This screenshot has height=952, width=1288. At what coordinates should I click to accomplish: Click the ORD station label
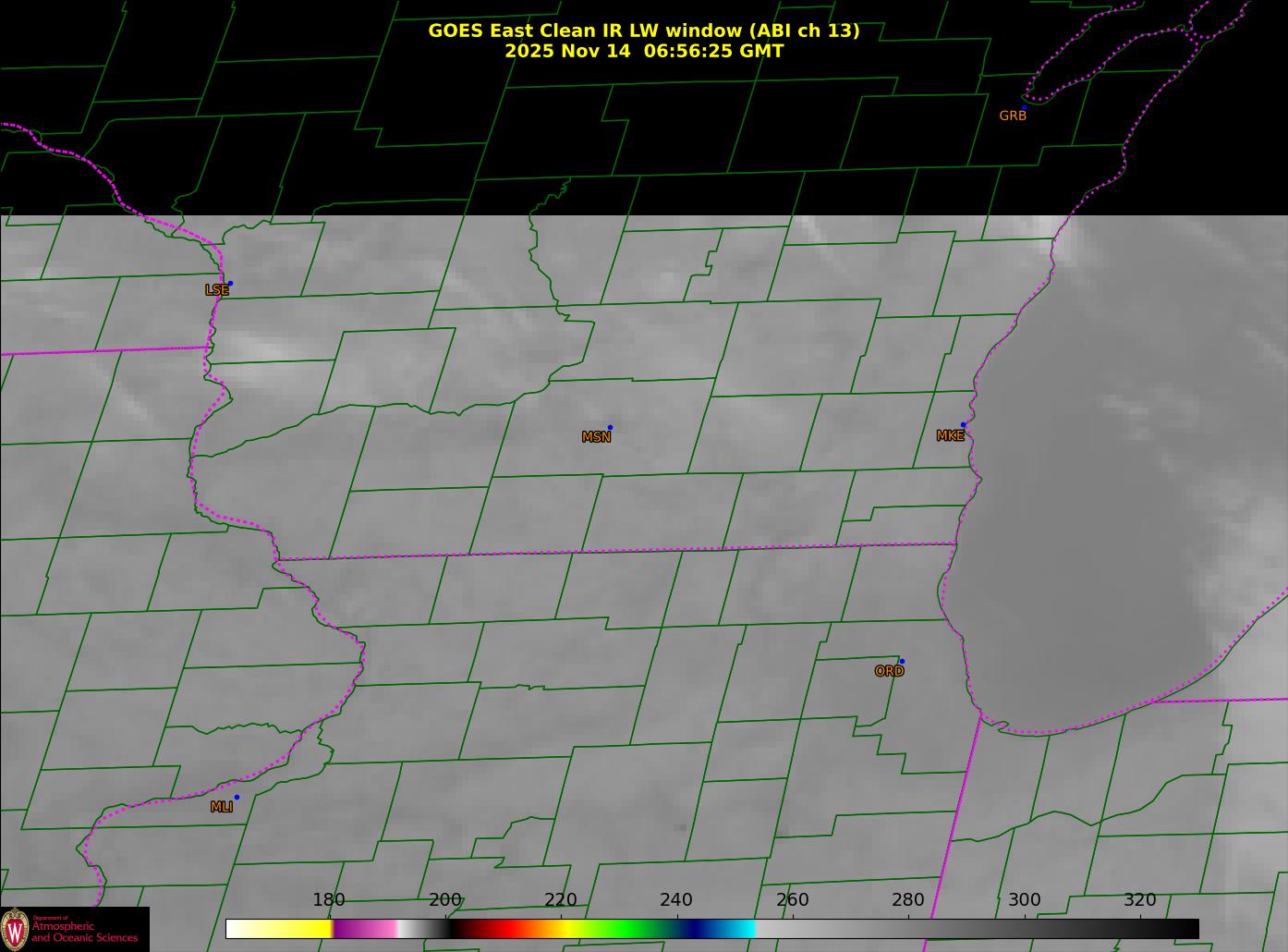coord(889,672)
